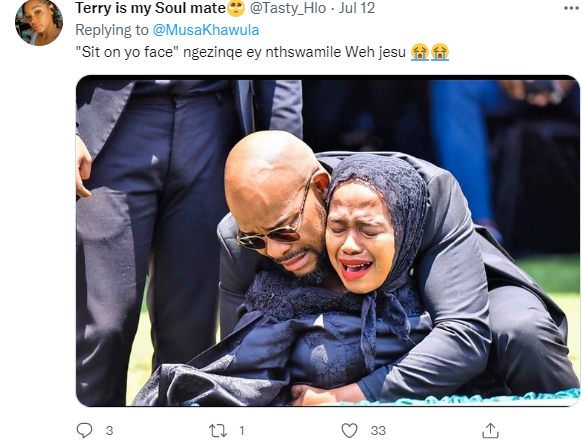Retweet this tweet using the arrows icon
This screenshot has width=583, height=443.
coord(218,431)
